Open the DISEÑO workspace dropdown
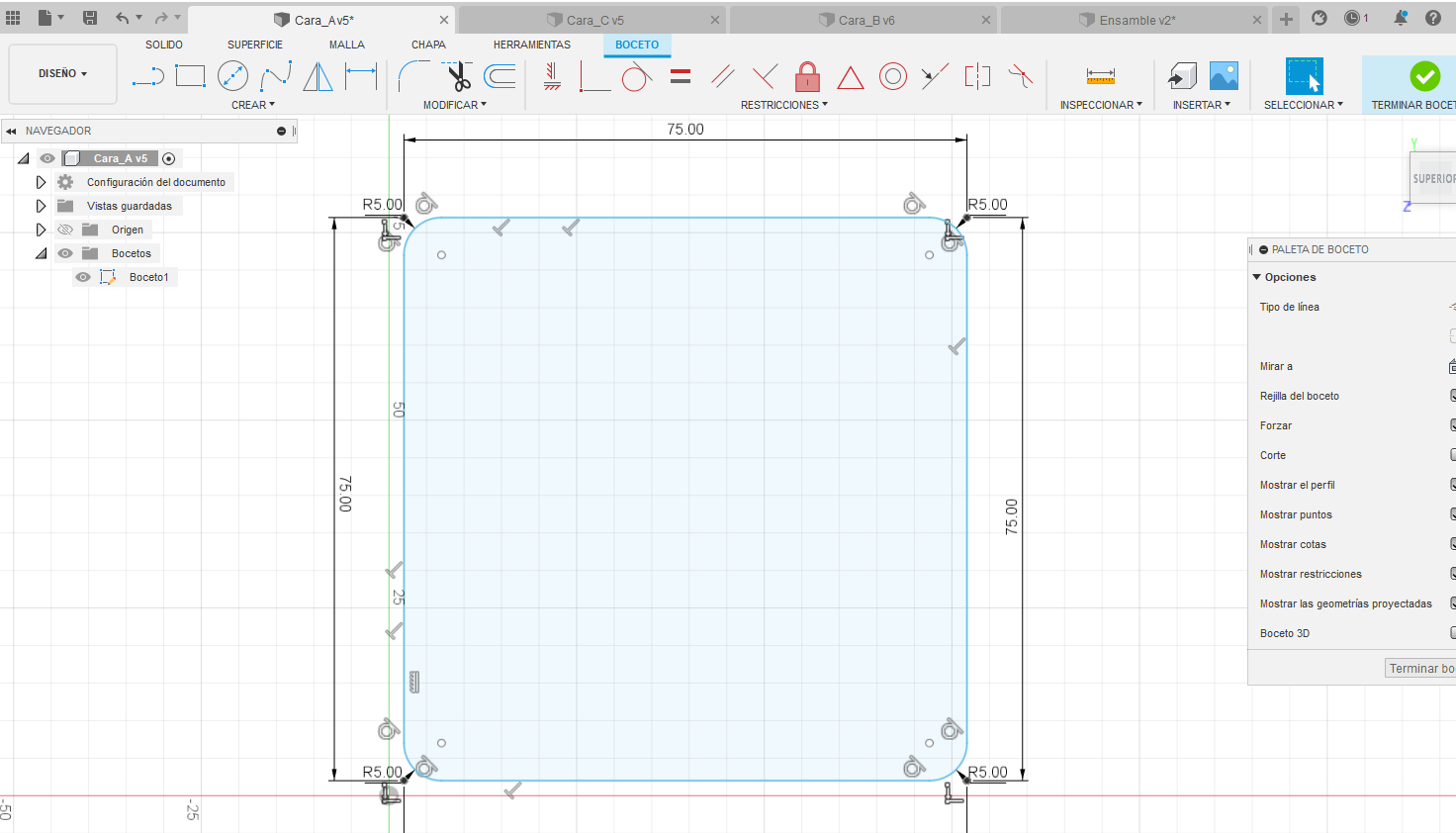Screen dimensions: 1456x833 pos(62,73)
